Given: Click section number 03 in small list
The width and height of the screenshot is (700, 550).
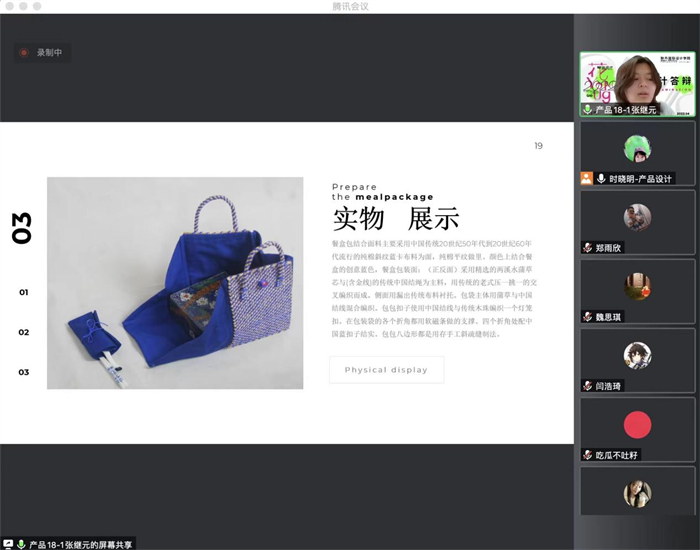Looking at the screenshot, I should (x=24, y=372).
